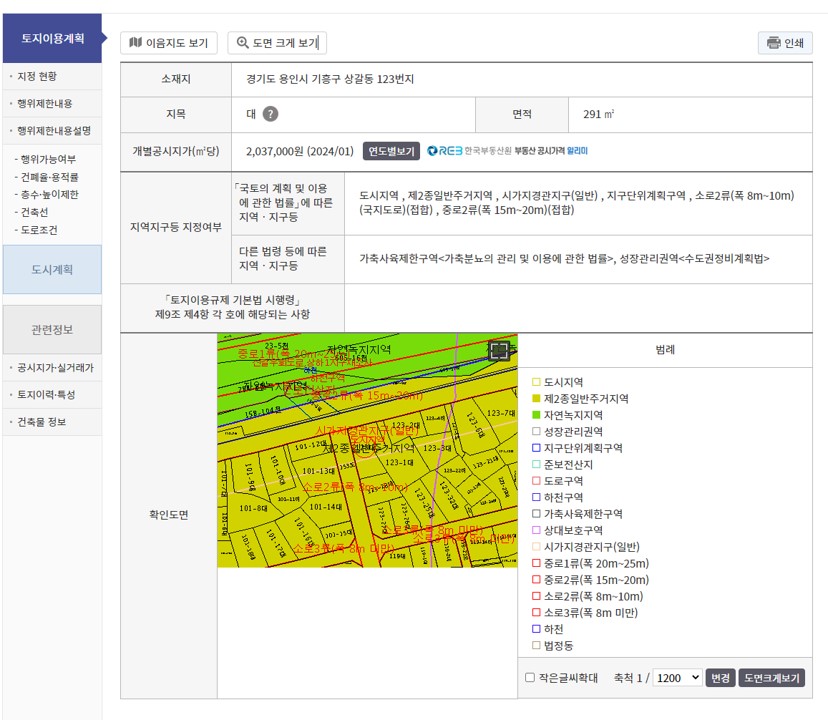Open the question mark help next to 대
828x720 pixels.
270,114
